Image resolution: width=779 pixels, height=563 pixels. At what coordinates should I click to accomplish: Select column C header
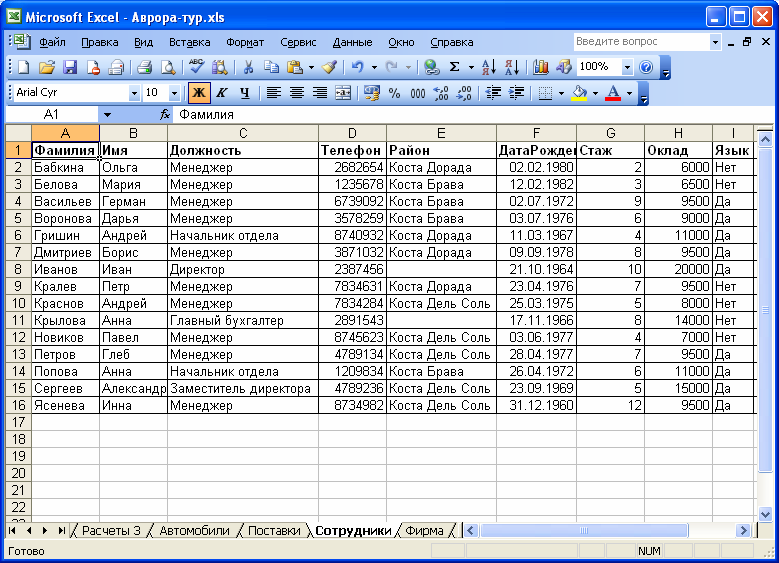click(x=243, y=133)
